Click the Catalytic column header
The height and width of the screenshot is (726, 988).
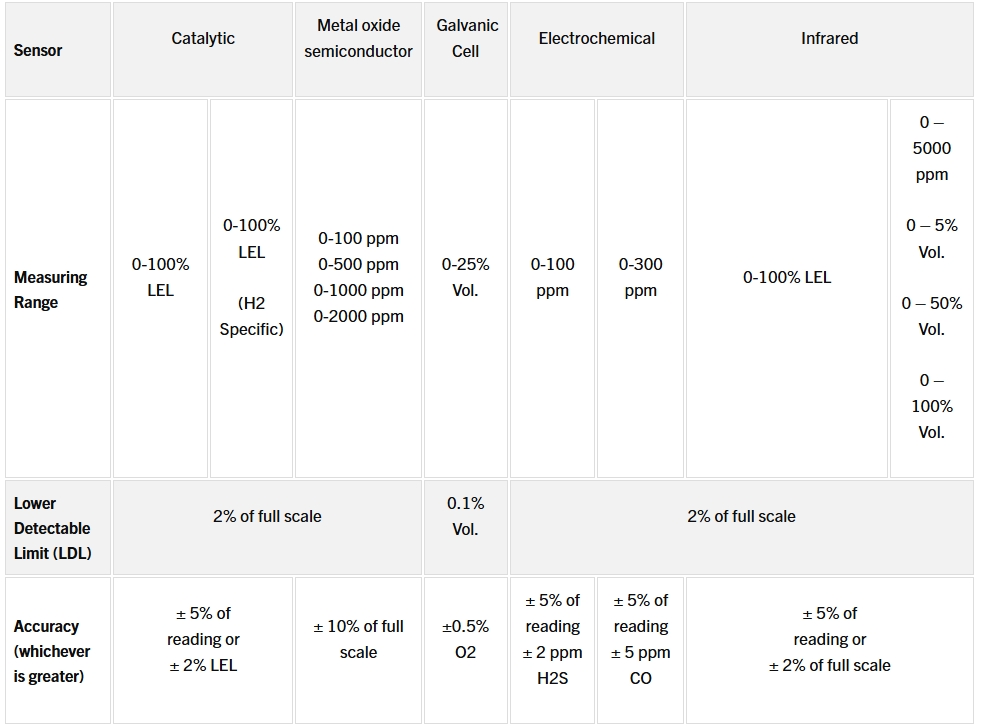[203, 39]
